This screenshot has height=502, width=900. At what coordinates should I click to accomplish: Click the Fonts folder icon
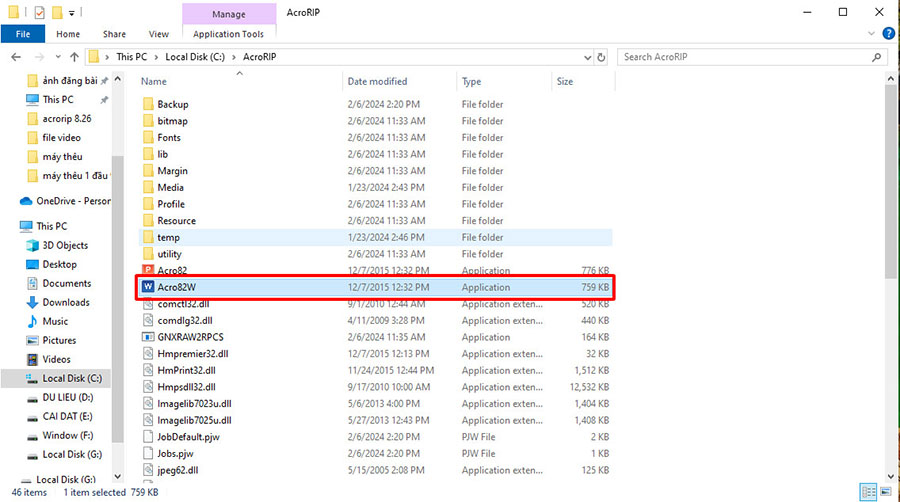148,137
